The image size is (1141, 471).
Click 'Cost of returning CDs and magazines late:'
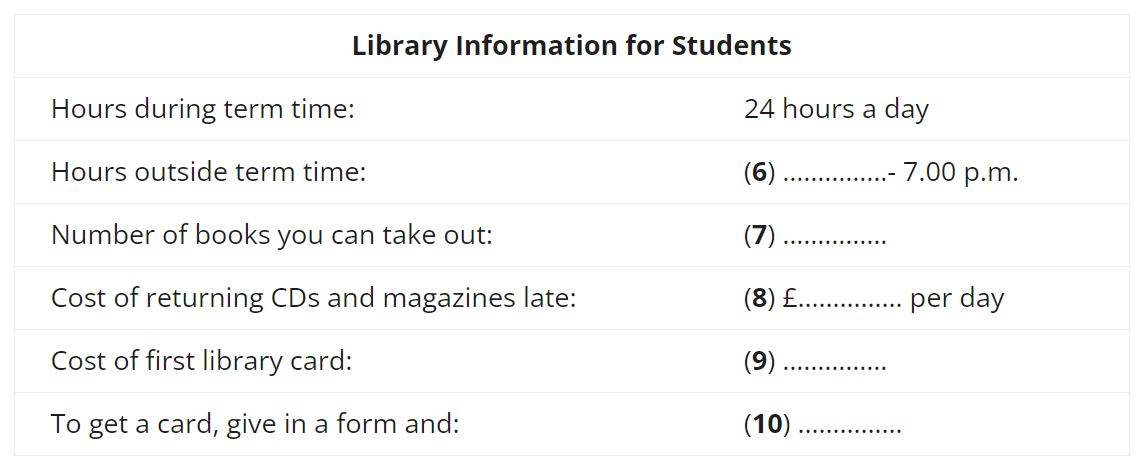pos(314,298)
